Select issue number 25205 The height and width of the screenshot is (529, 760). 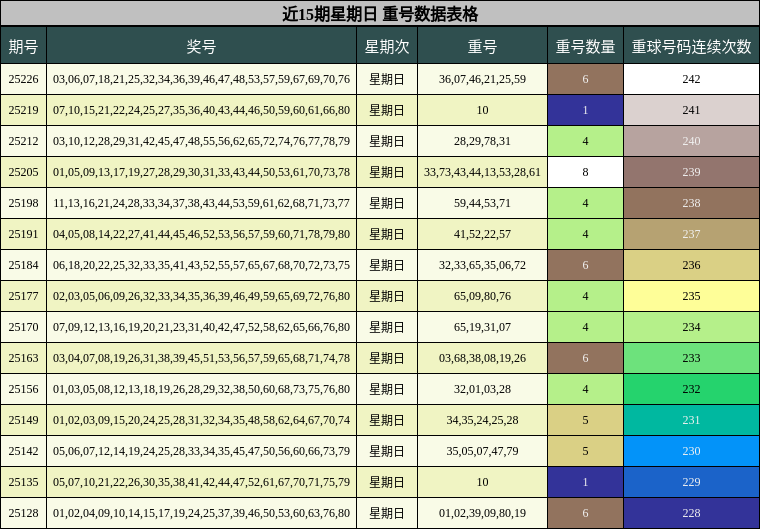[x=23, y=172]
